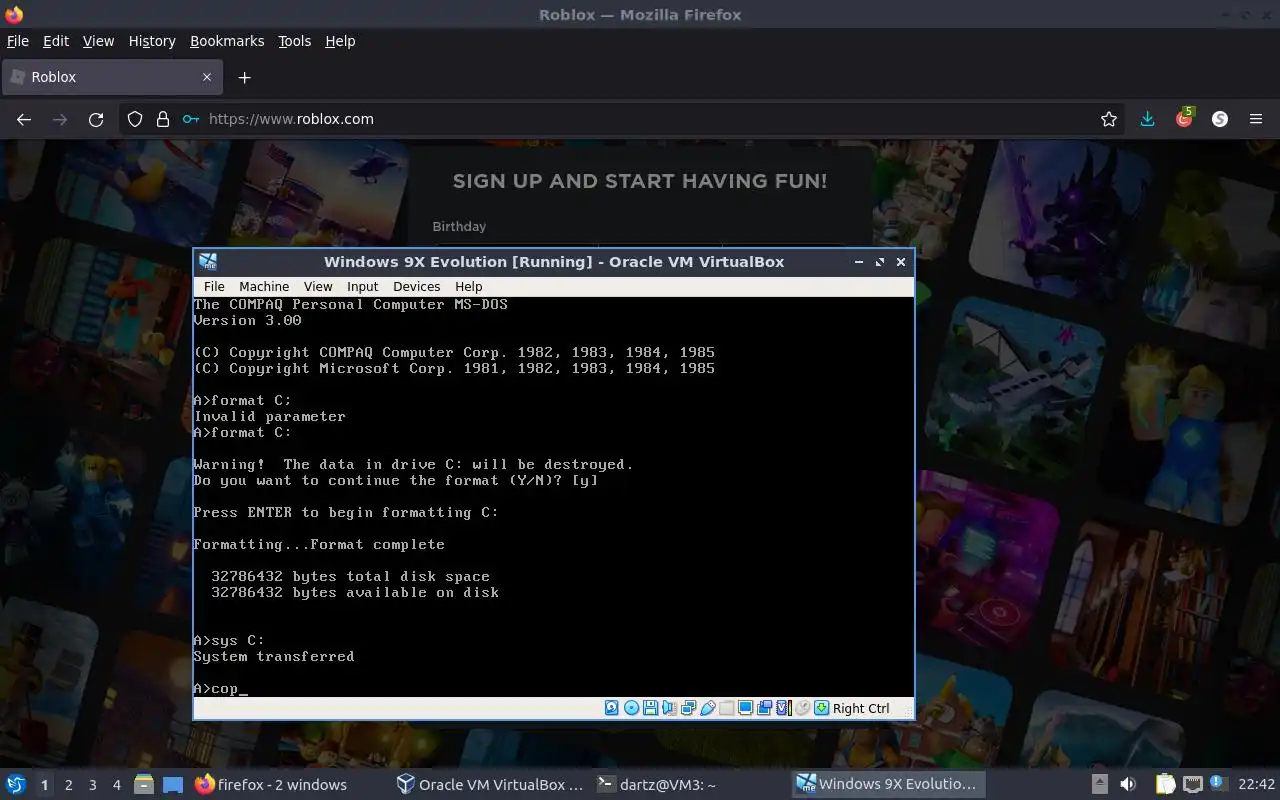
Task: Open Firefox File menu
Action: click(x=18, y=41)
